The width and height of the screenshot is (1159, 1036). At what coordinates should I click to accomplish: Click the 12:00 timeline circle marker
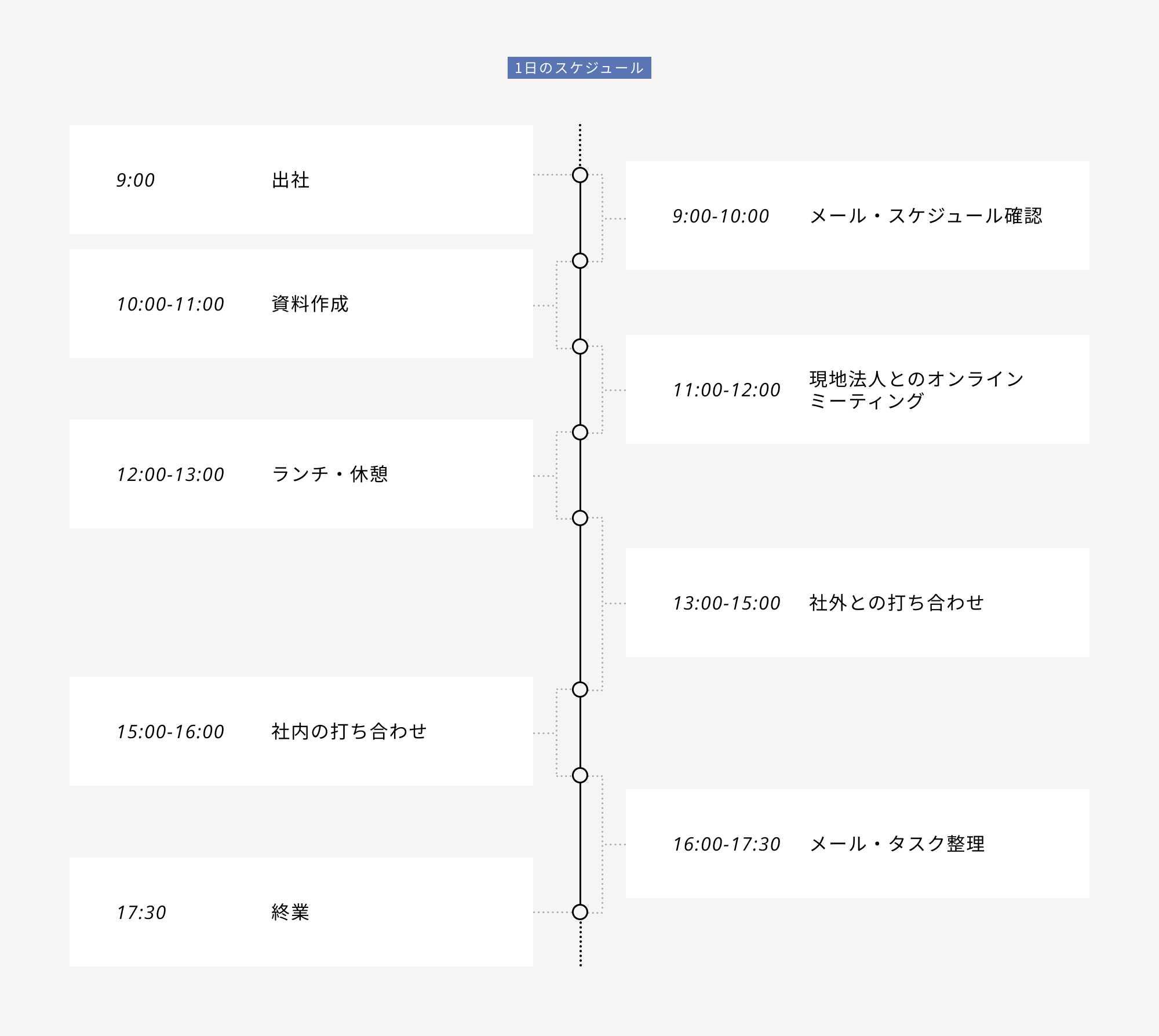579,432
